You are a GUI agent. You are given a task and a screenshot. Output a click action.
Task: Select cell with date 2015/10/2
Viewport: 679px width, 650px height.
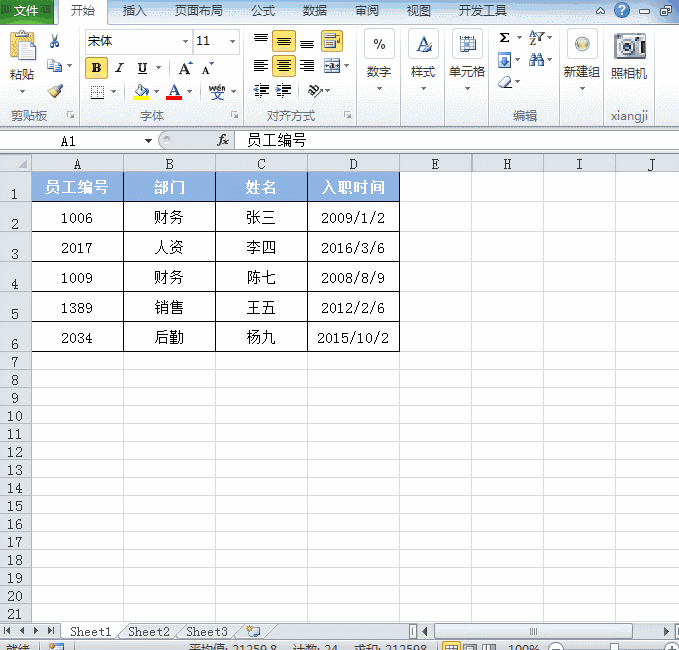click(x=353, y=337)
